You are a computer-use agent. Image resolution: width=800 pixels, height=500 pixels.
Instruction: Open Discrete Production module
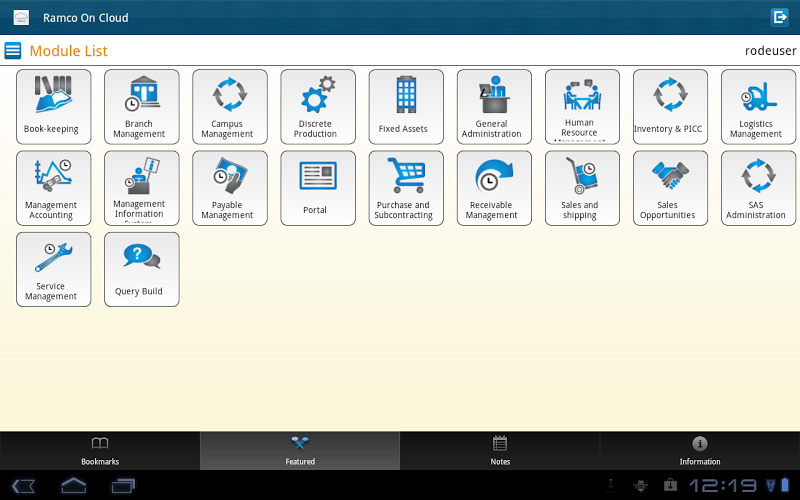pos(318,107)
